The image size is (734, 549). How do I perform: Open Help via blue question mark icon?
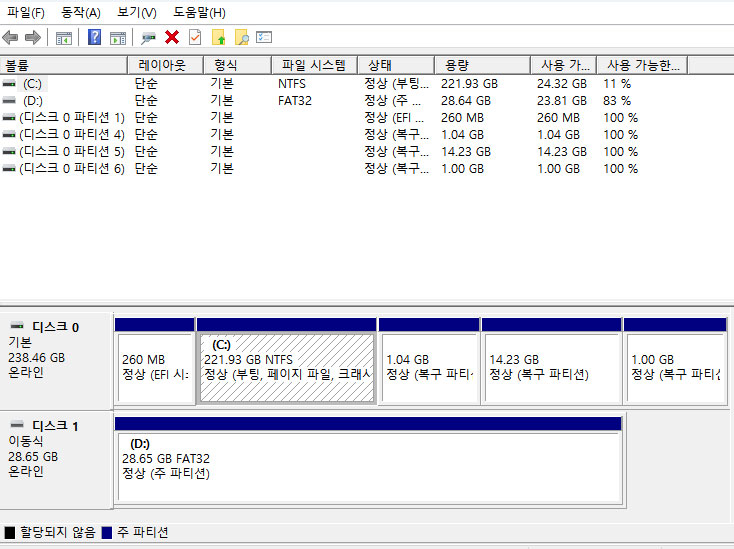click(x=94, y=37)
